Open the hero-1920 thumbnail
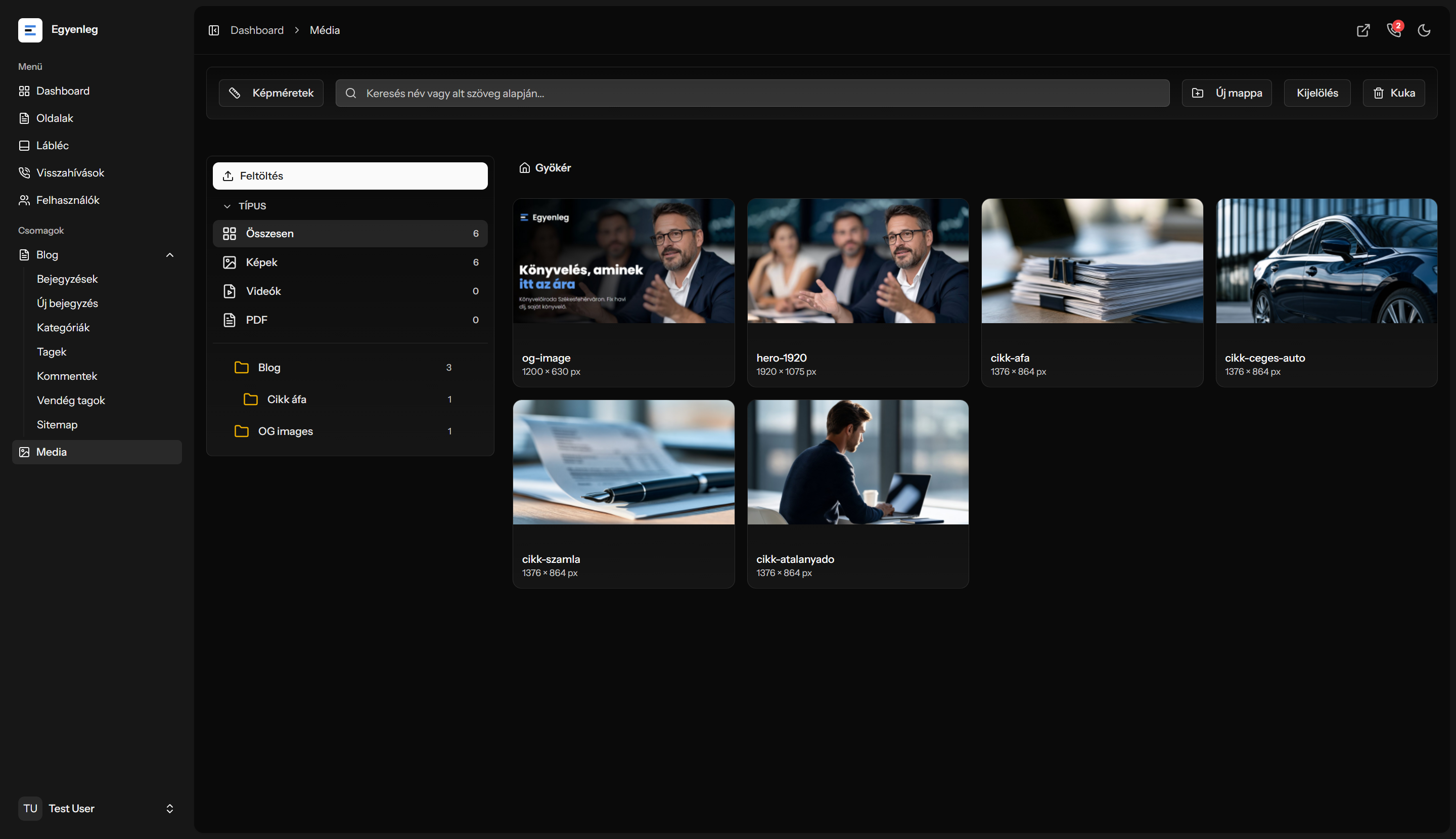 tap(857, 261)
